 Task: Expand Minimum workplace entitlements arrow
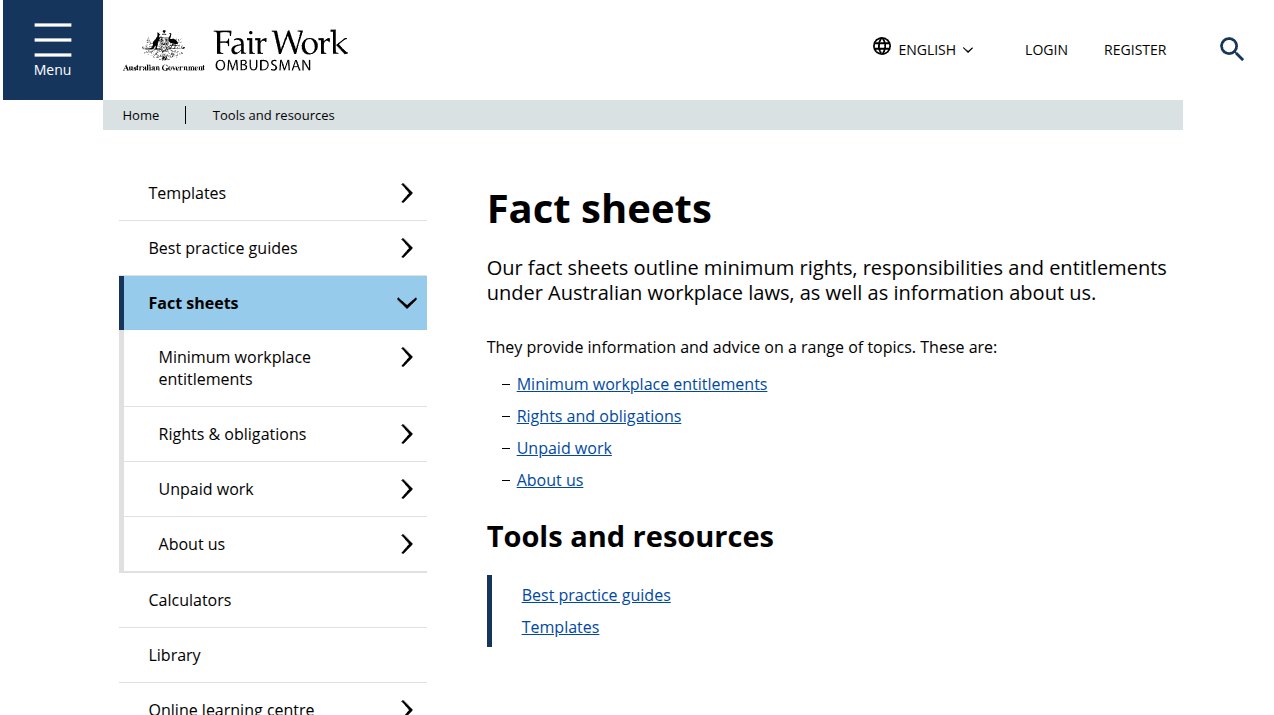point(406,358)
